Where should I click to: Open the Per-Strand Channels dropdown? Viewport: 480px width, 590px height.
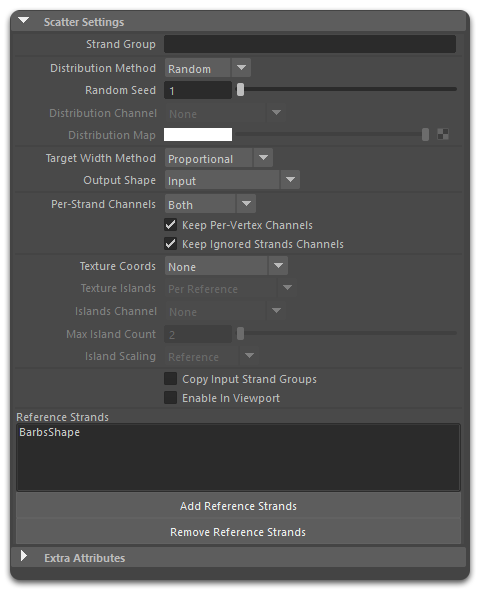pyautogui.click(x=210, y=204)
